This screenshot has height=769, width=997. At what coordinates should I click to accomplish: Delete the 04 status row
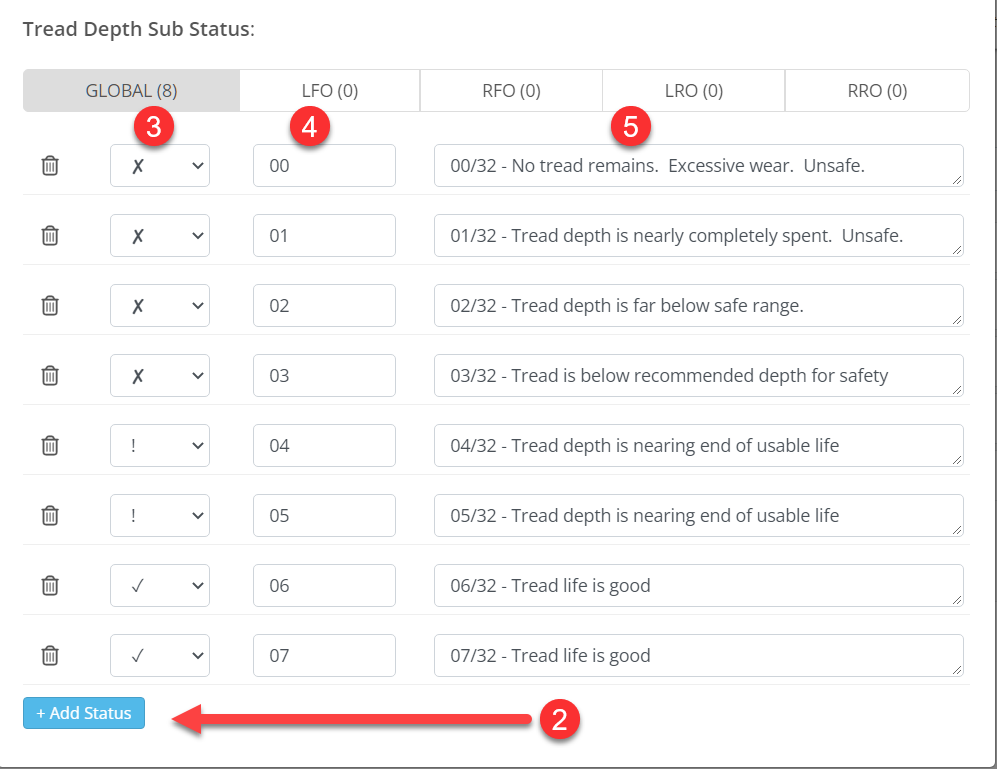point(50,446)
